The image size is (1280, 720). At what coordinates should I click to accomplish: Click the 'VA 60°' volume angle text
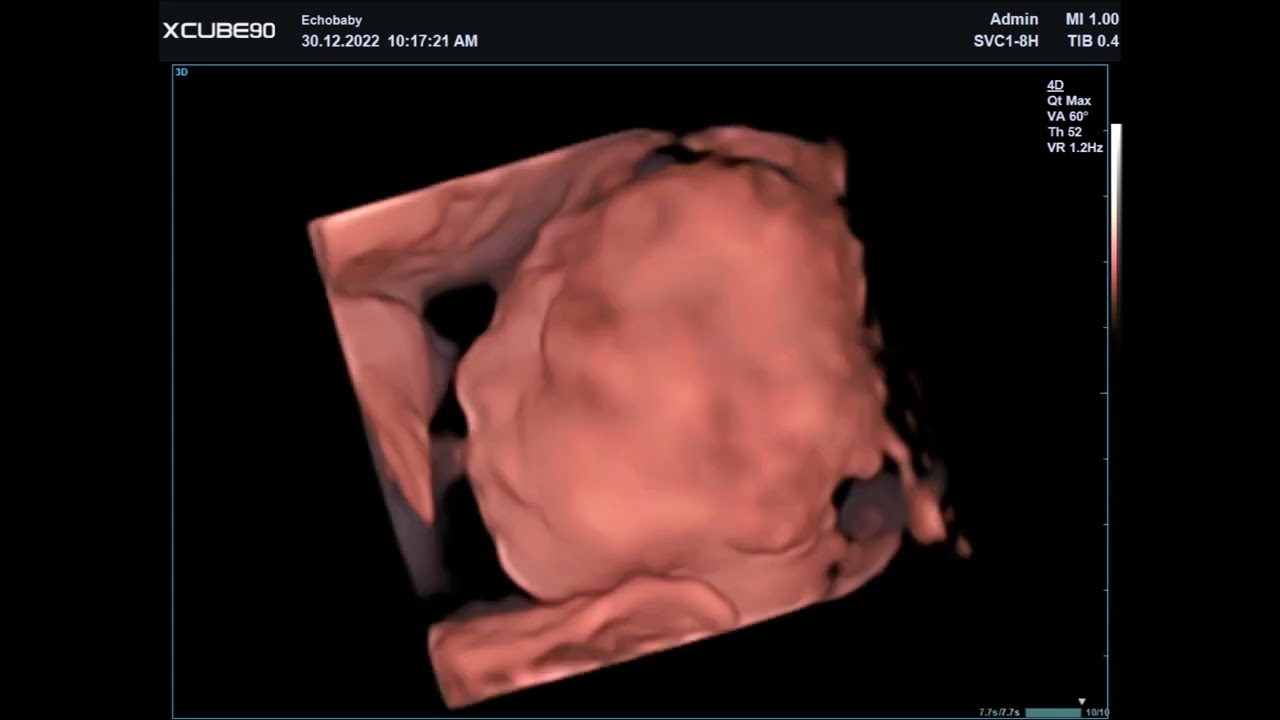click(x=1067, y=117)
